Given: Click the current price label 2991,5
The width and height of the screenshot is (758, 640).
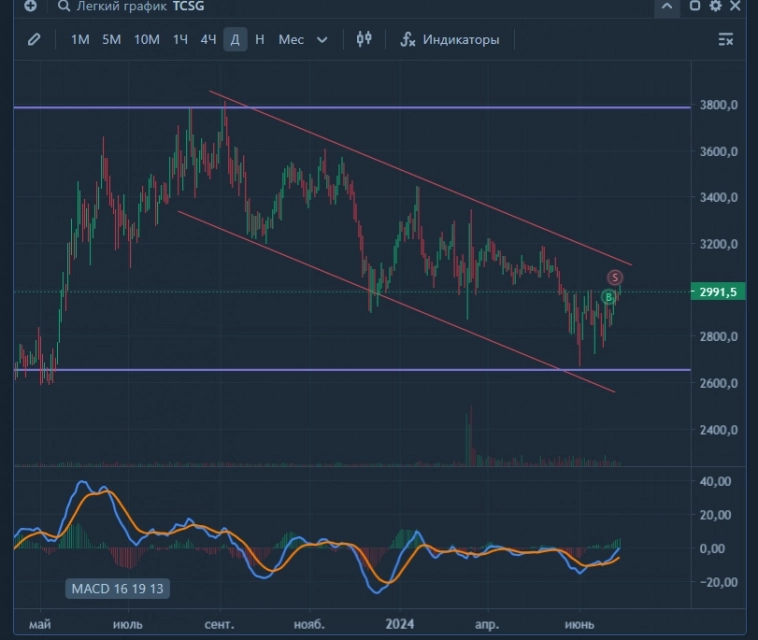Looking at the screenshot, I should [x=719, y=292].
